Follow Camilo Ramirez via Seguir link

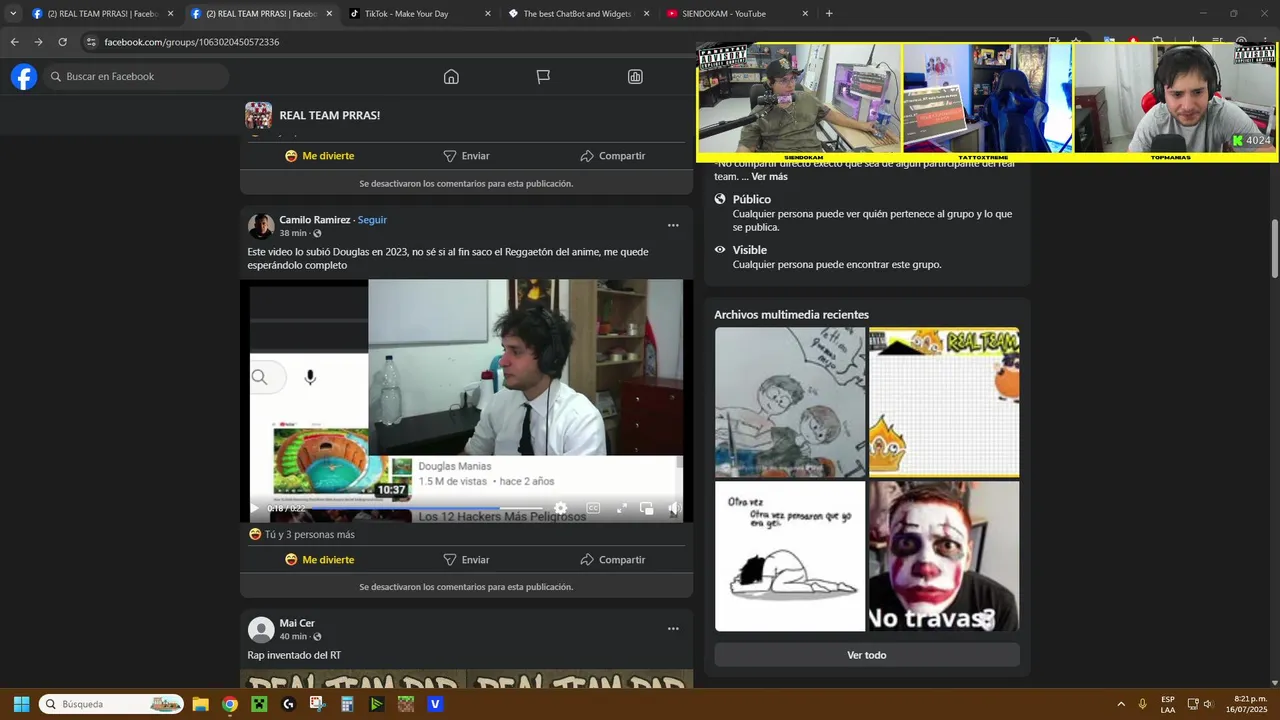point(372,220)
